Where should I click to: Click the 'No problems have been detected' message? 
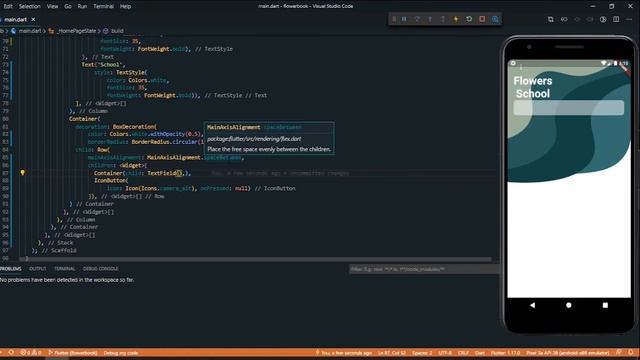coord(67,280)
